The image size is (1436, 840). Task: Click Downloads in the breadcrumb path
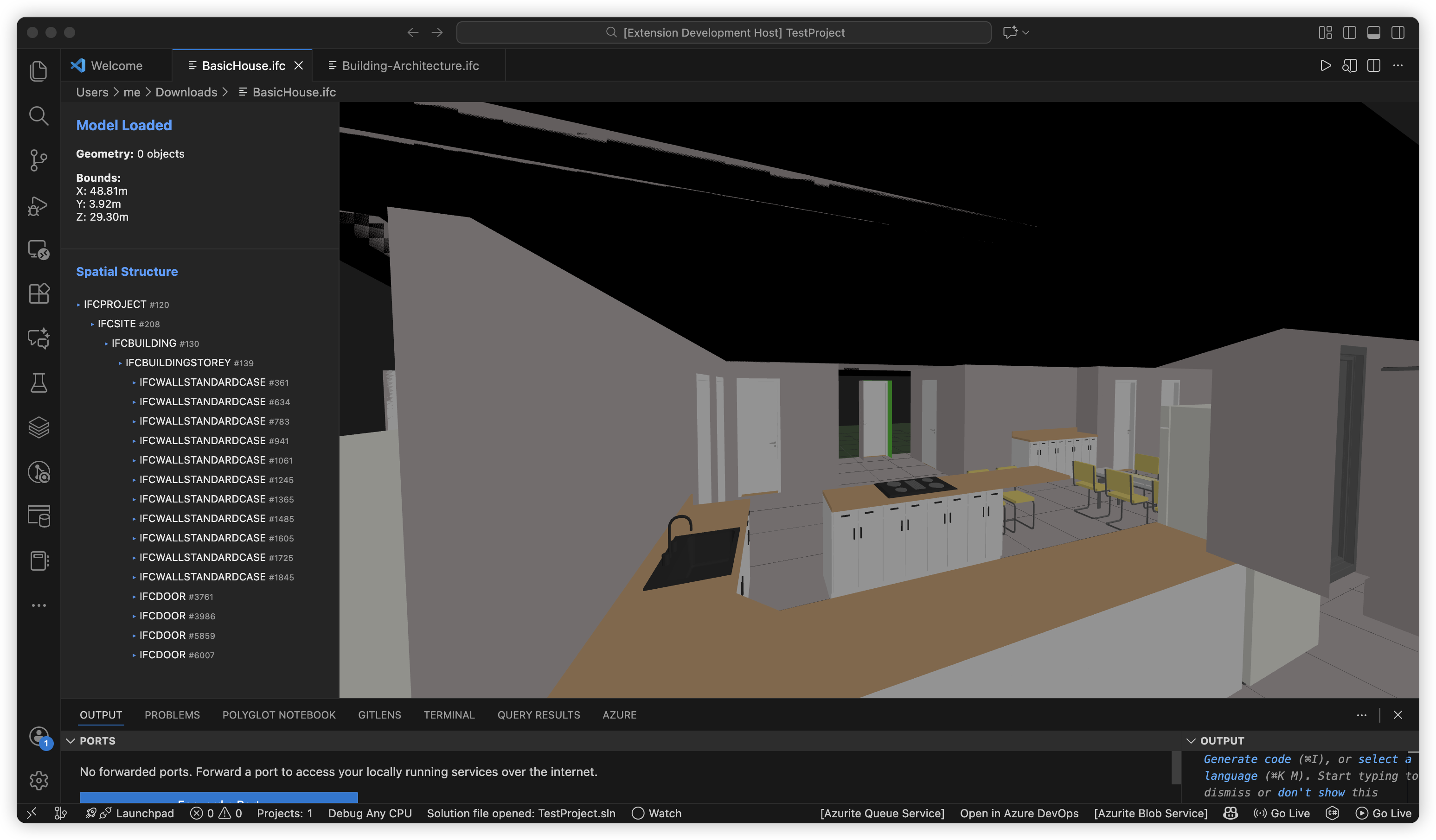pyautogui.click(x=186, y=92)
